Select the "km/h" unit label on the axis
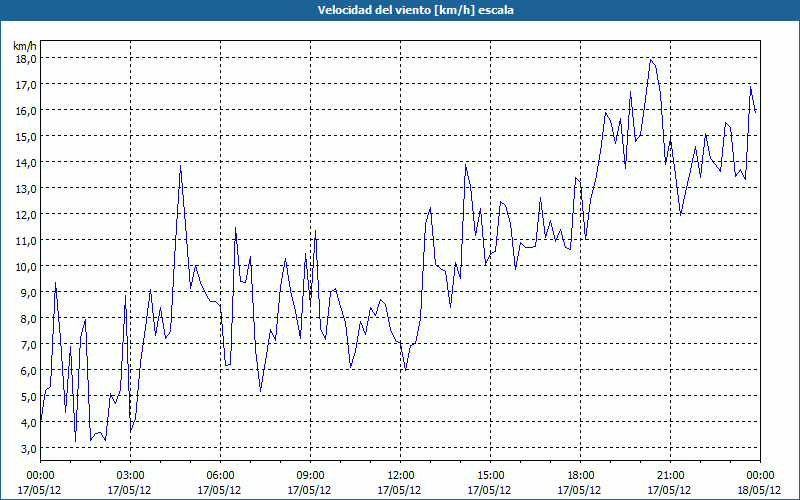 (x=25, y=46)
